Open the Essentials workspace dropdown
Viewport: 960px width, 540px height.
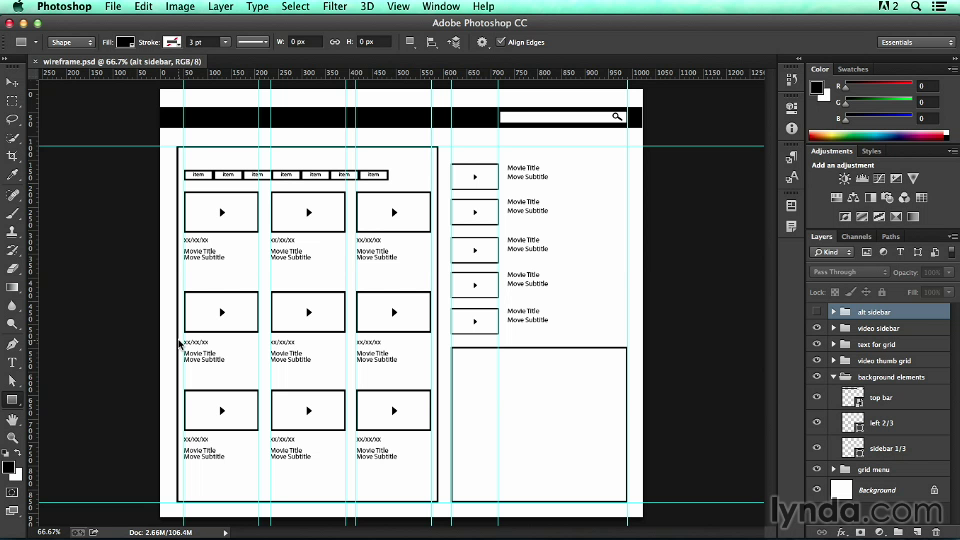coord(916,42)
